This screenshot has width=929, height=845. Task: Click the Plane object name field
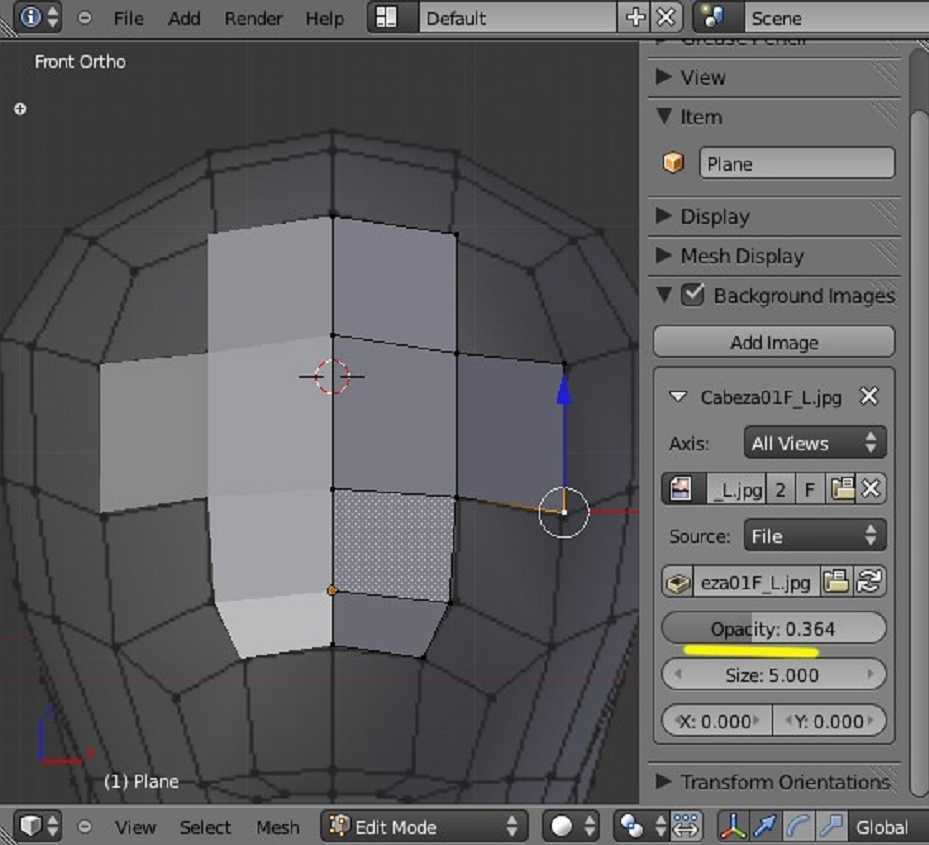pos(796,163)
